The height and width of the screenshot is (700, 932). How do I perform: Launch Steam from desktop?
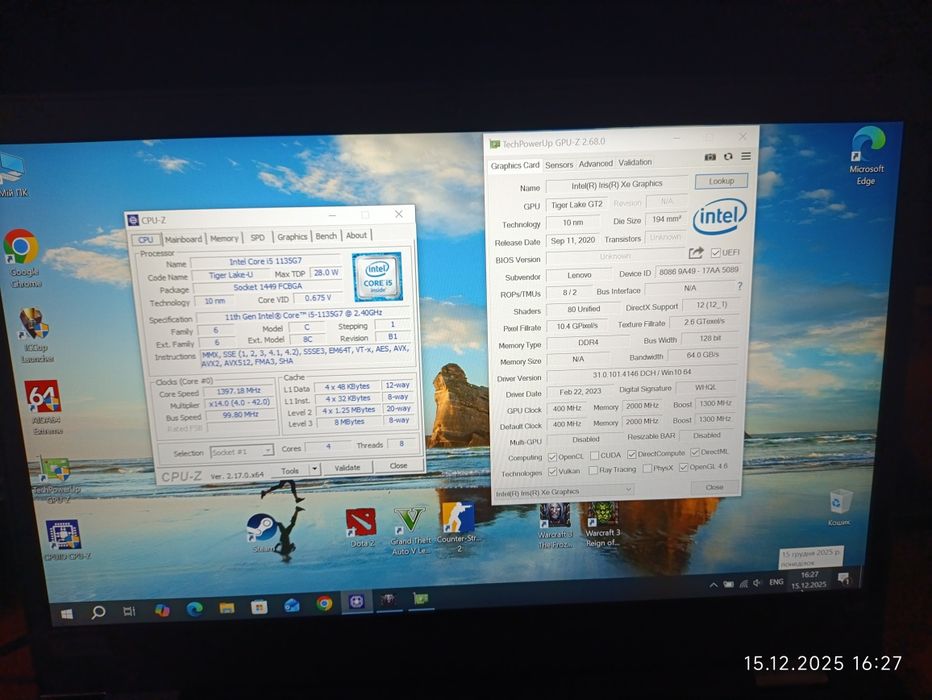262,532
